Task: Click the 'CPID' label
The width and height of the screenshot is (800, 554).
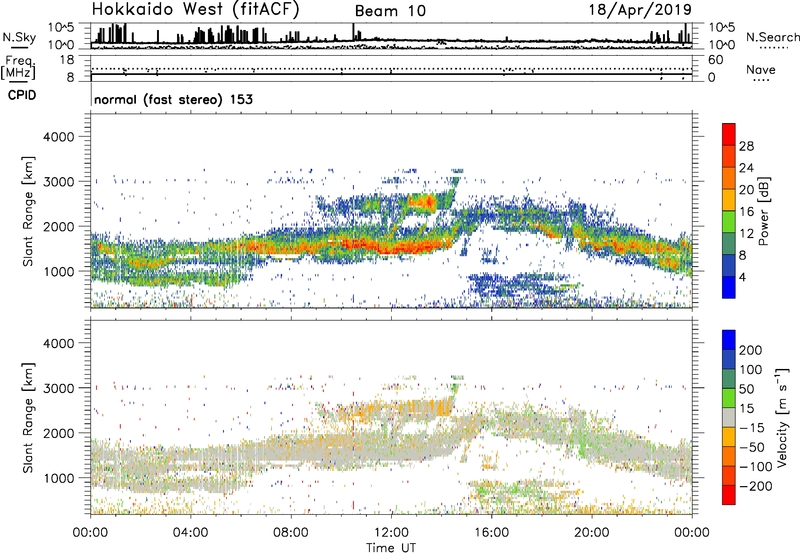Action: [x=22, y=95]
